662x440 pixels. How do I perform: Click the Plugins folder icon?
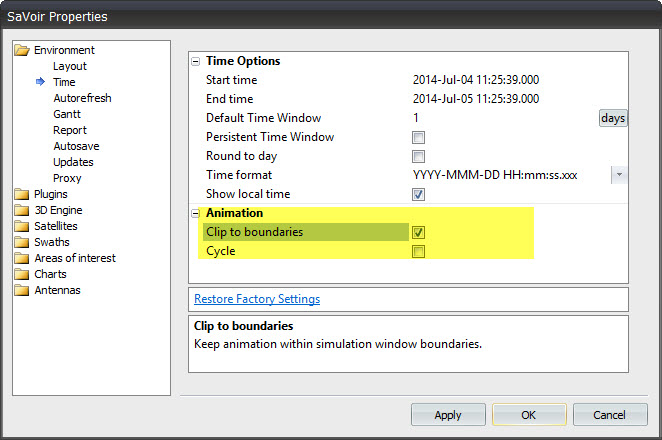(x=22, y=194)
